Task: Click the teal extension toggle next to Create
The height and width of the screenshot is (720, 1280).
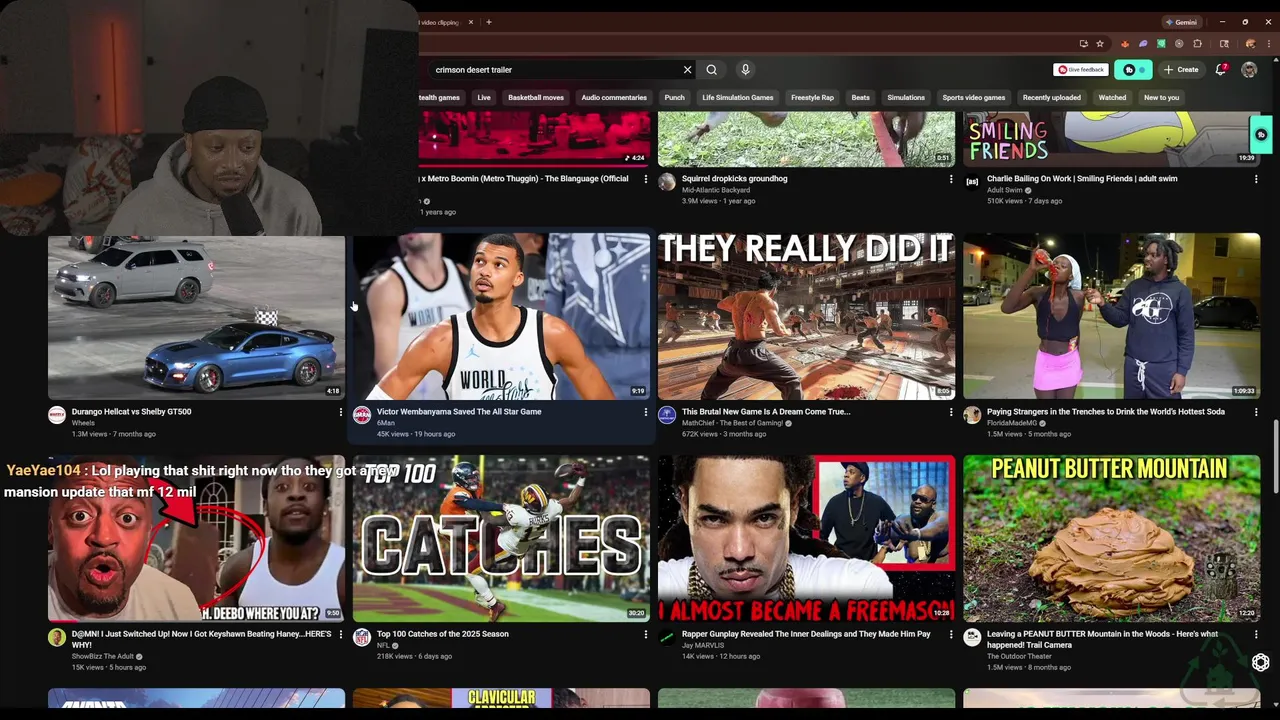Action: pyautogui.click(x=1134, y=70)
